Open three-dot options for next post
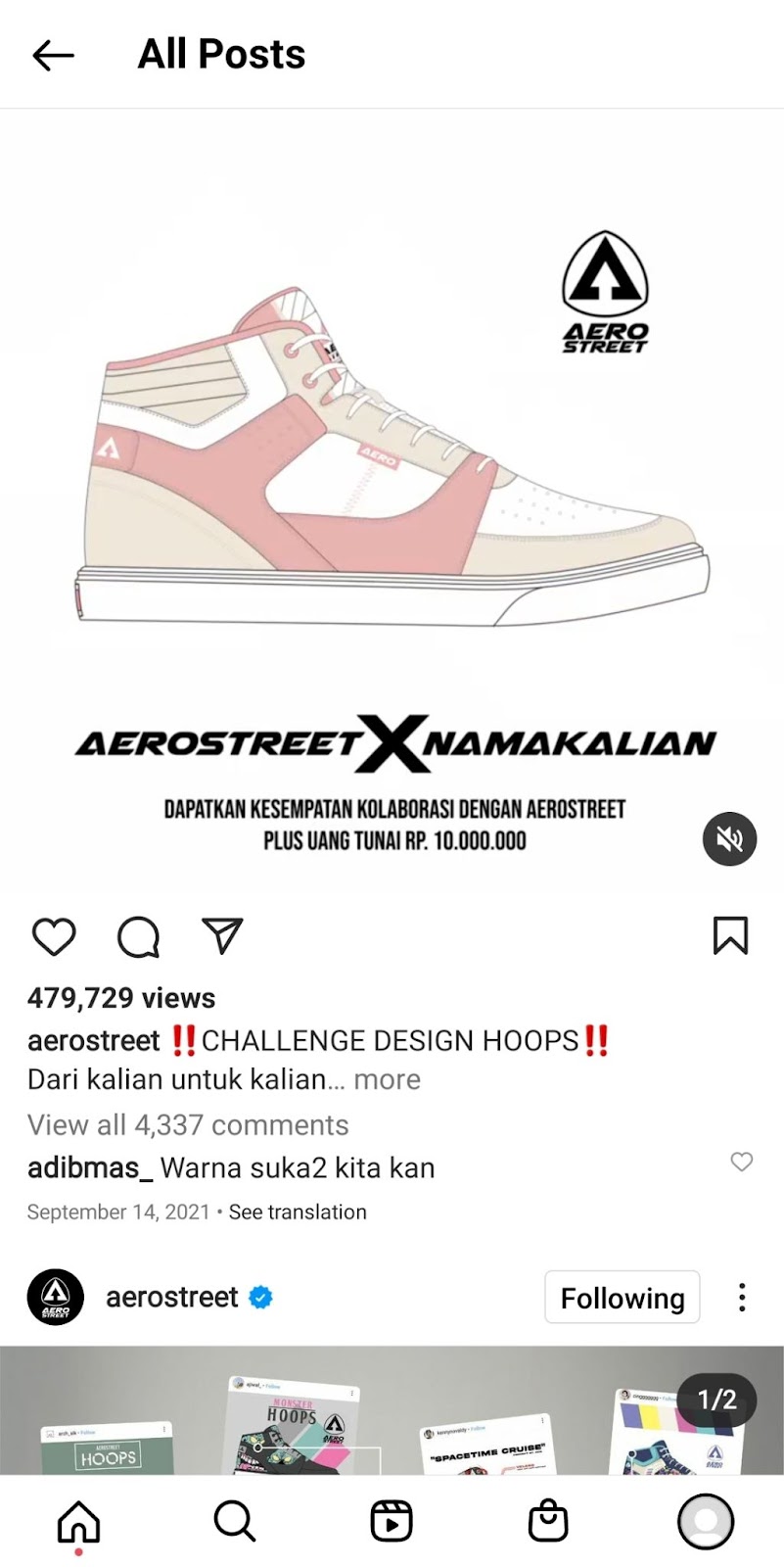Screen dimensions: 784x1567 [x=743, y=1298]
